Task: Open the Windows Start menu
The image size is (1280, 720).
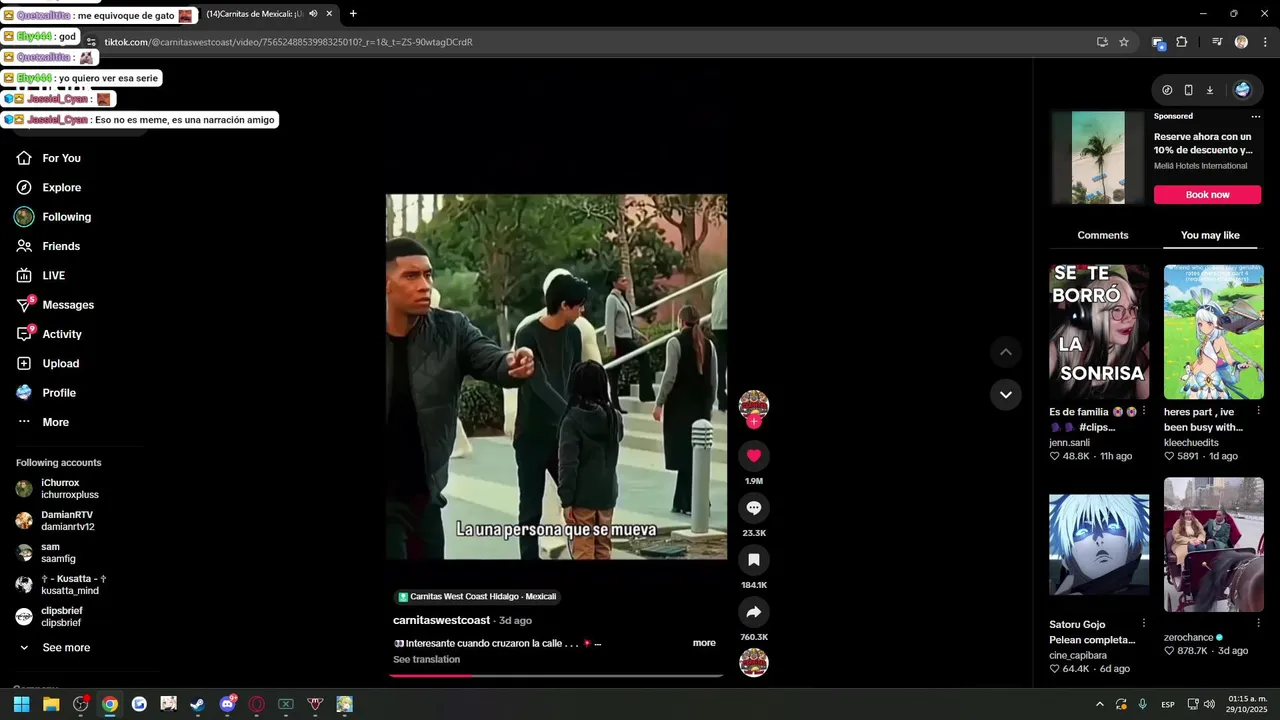Action: click(x=22, y=704)
